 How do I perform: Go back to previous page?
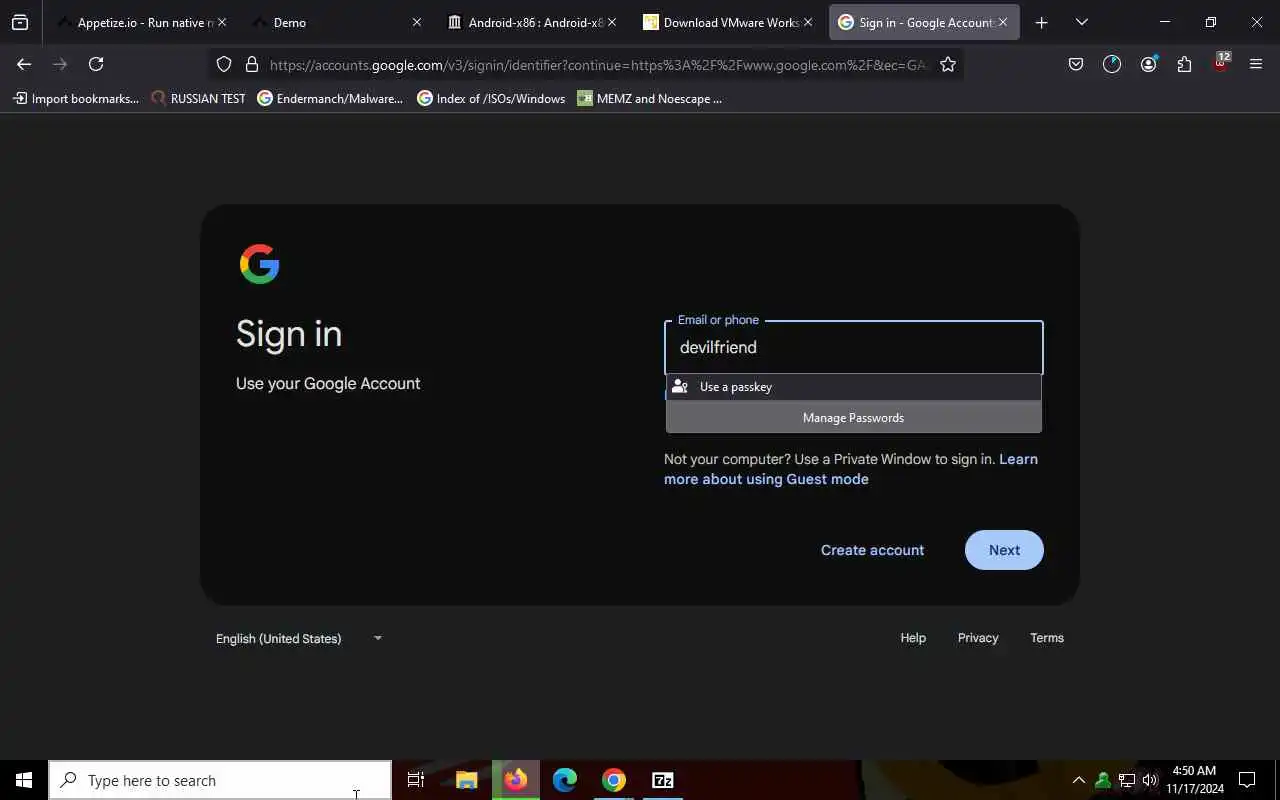24,64
